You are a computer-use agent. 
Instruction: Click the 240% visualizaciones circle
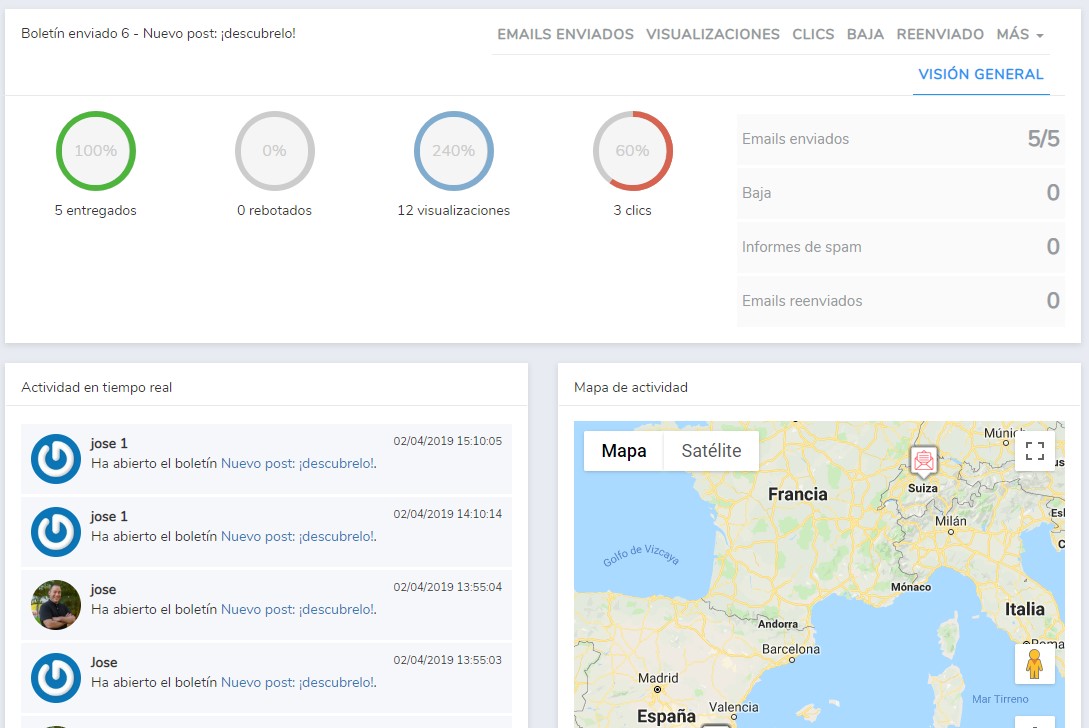(x=454, y=151)
